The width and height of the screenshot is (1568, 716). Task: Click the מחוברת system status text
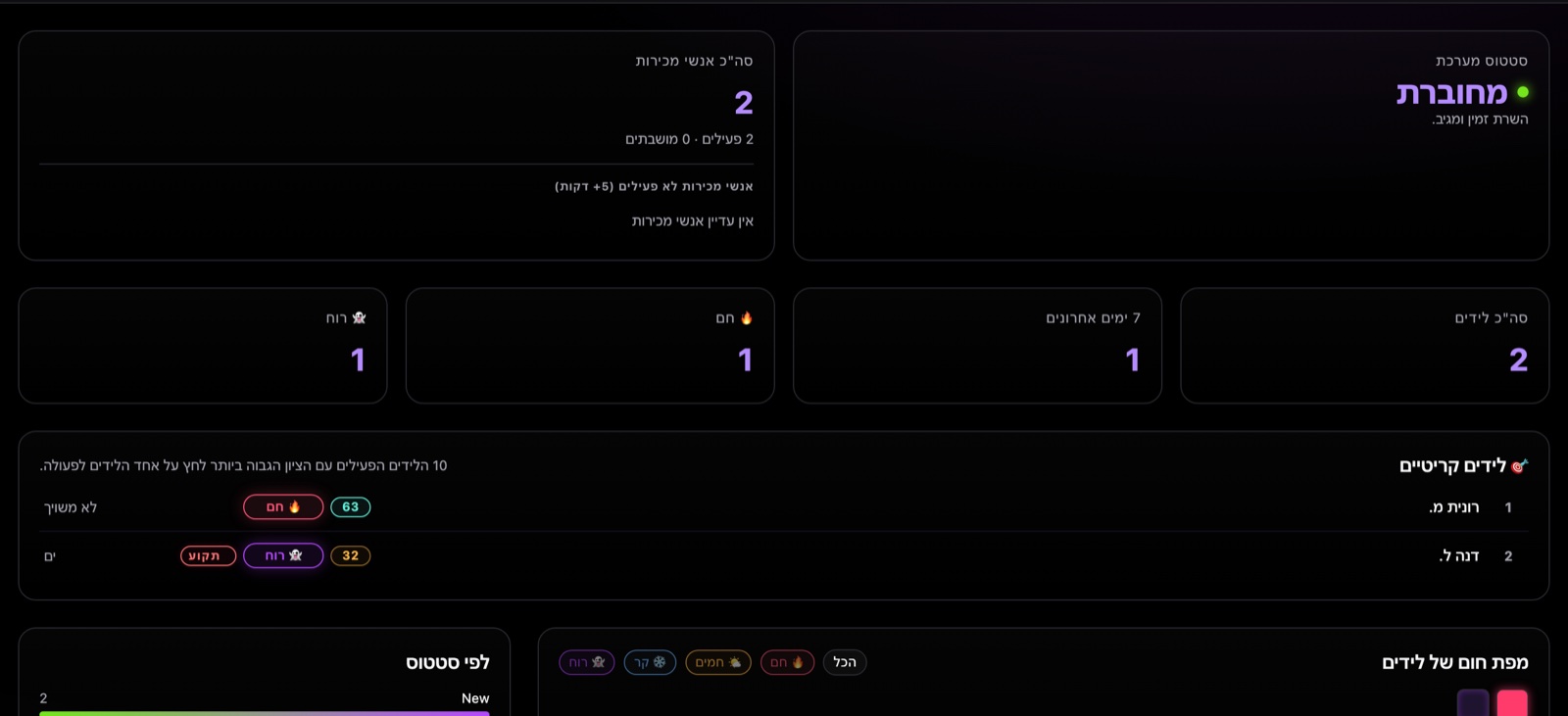click(x=1451, y=93)
